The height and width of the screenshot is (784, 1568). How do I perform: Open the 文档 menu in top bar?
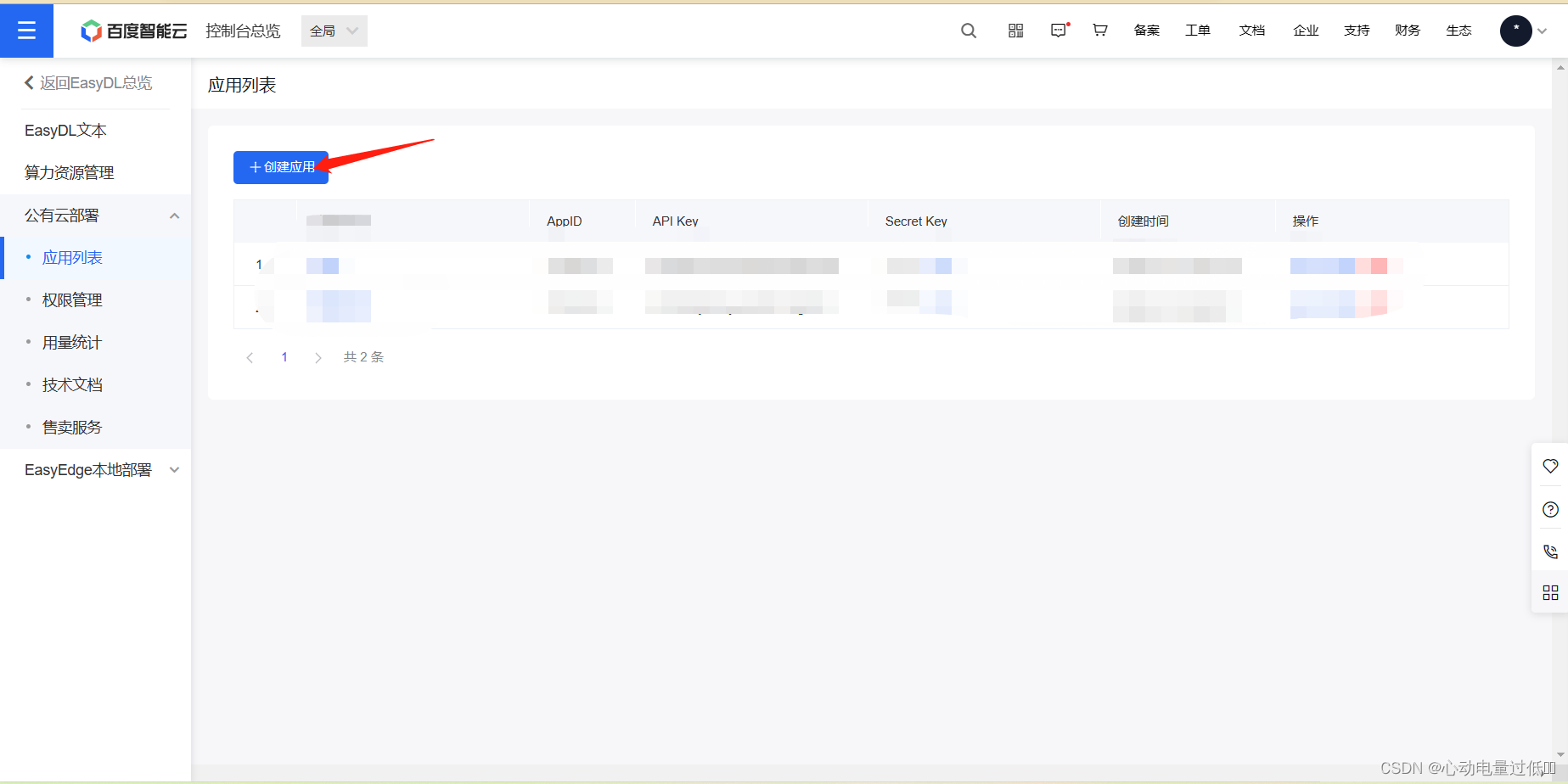point(1251,31)
